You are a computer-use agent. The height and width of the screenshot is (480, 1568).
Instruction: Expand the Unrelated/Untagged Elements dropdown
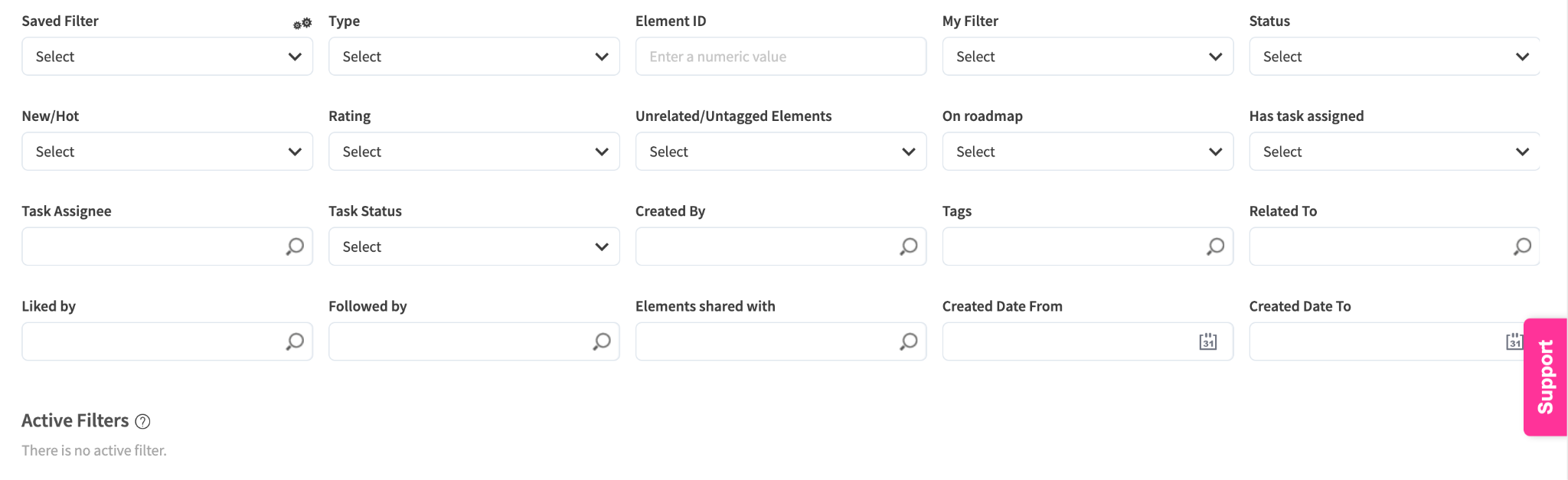tap(781, 152)
